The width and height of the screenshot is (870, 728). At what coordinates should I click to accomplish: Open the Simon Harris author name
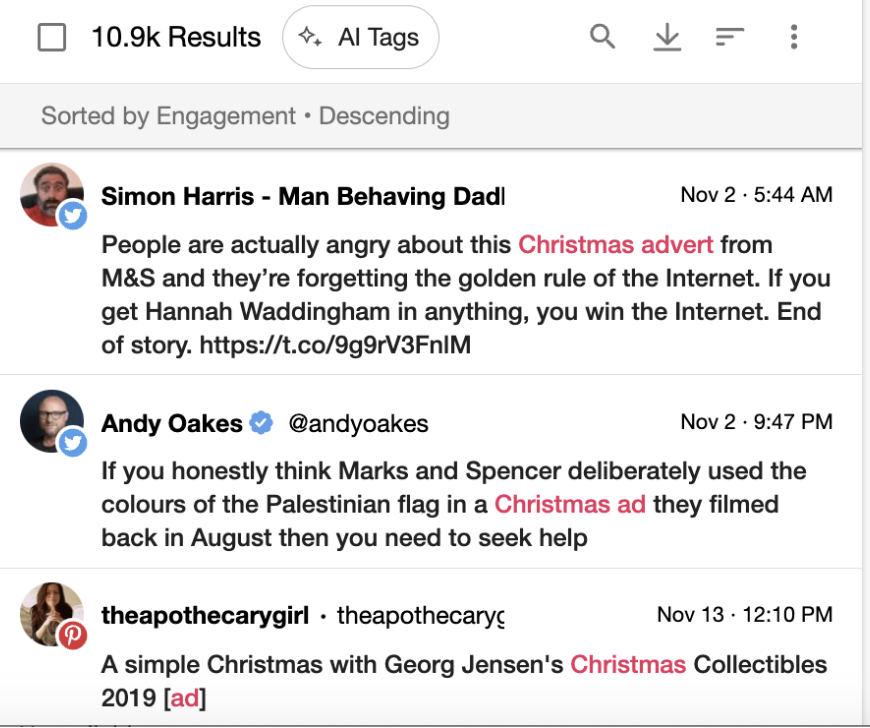pyautogui.click(x=303, y=196)
